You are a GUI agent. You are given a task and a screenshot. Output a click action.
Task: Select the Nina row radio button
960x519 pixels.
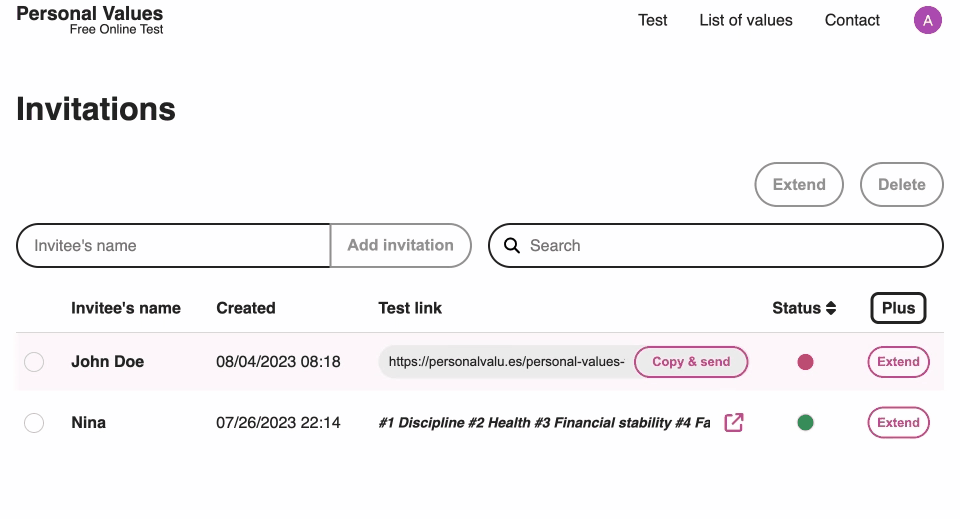34,423
